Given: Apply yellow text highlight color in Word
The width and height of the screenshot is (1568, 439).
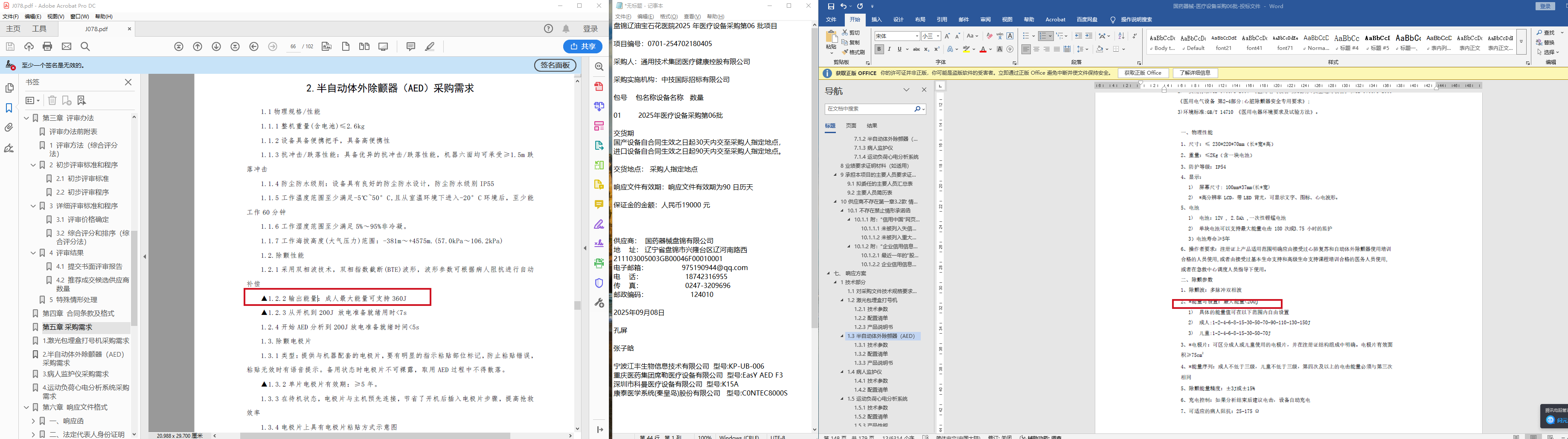Looking at the screenshot, I should coord(966,49).
